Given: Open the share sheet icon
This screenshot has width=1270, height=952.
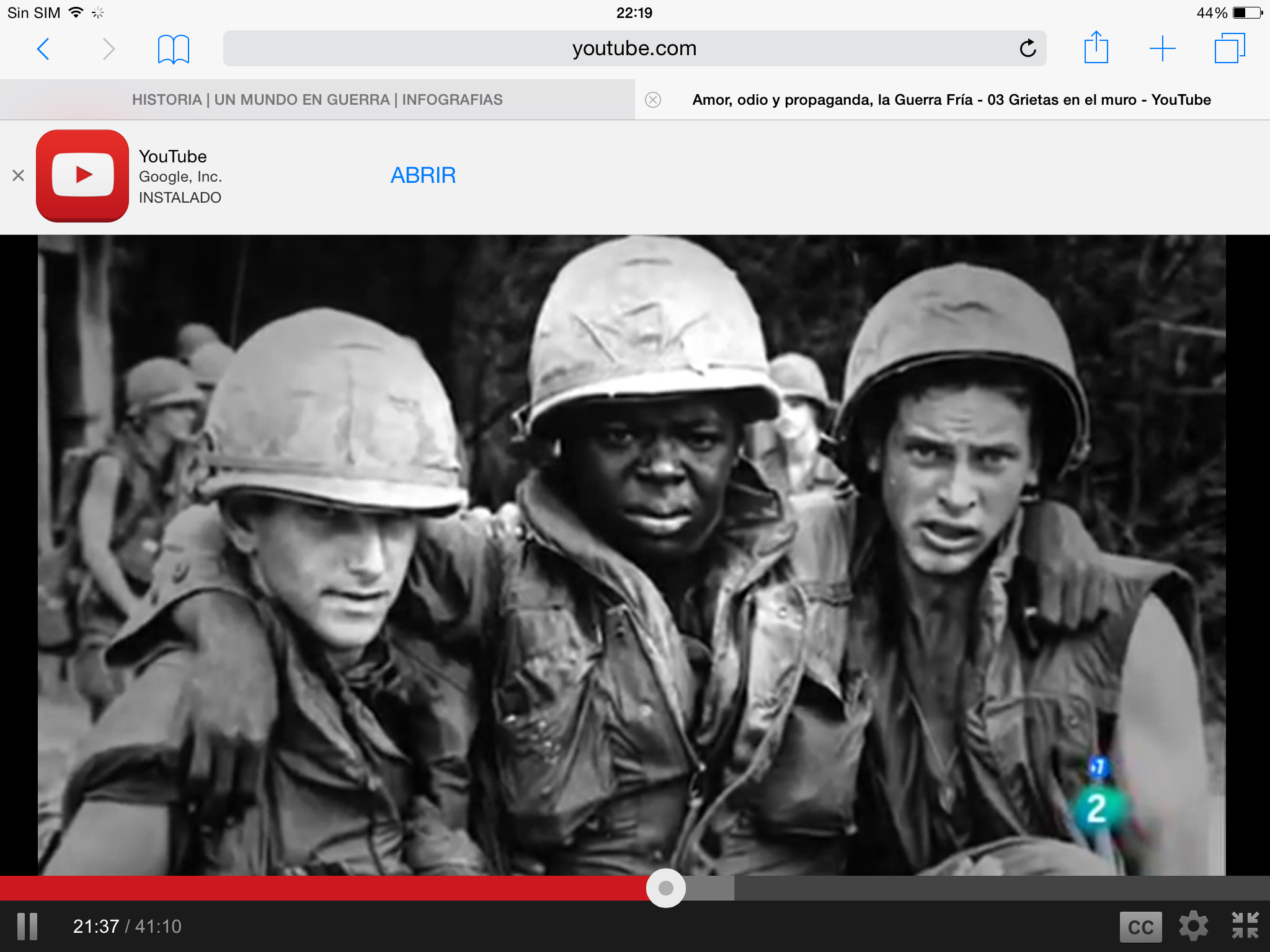Looking at the screenshot, I should pos(1096,47).
